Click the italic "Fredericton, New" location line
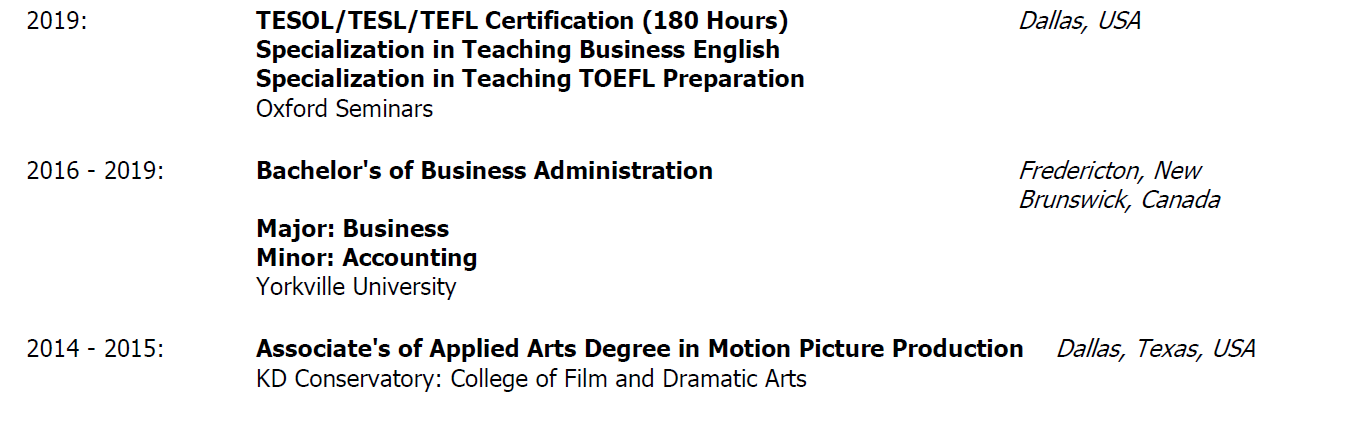1345x423 pixels. click(x=1110, y=171)
